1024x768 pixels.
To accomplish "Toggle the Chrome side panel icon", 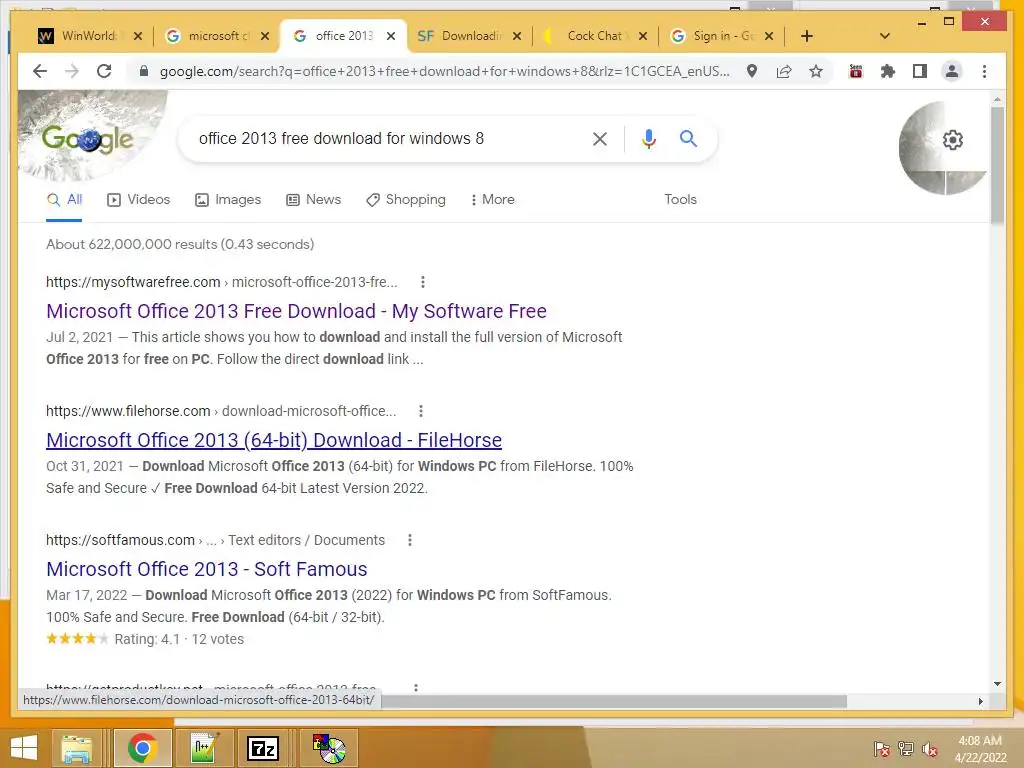I will tap(920, 71).
